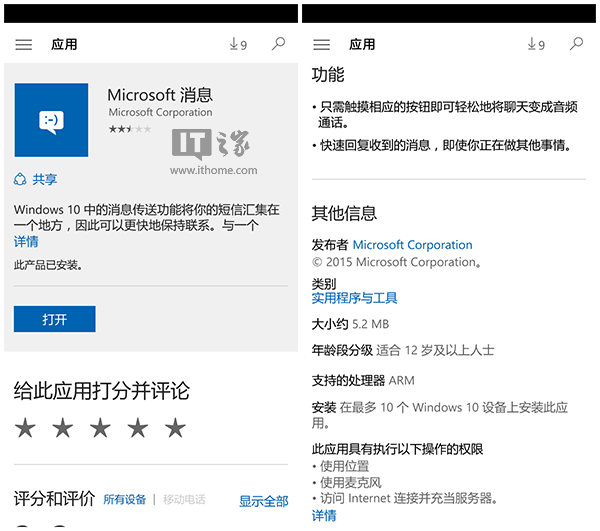The image size is (600, 531).
Task: Click the Microsoft 消息 app title
Action: [x=160, y=95]
